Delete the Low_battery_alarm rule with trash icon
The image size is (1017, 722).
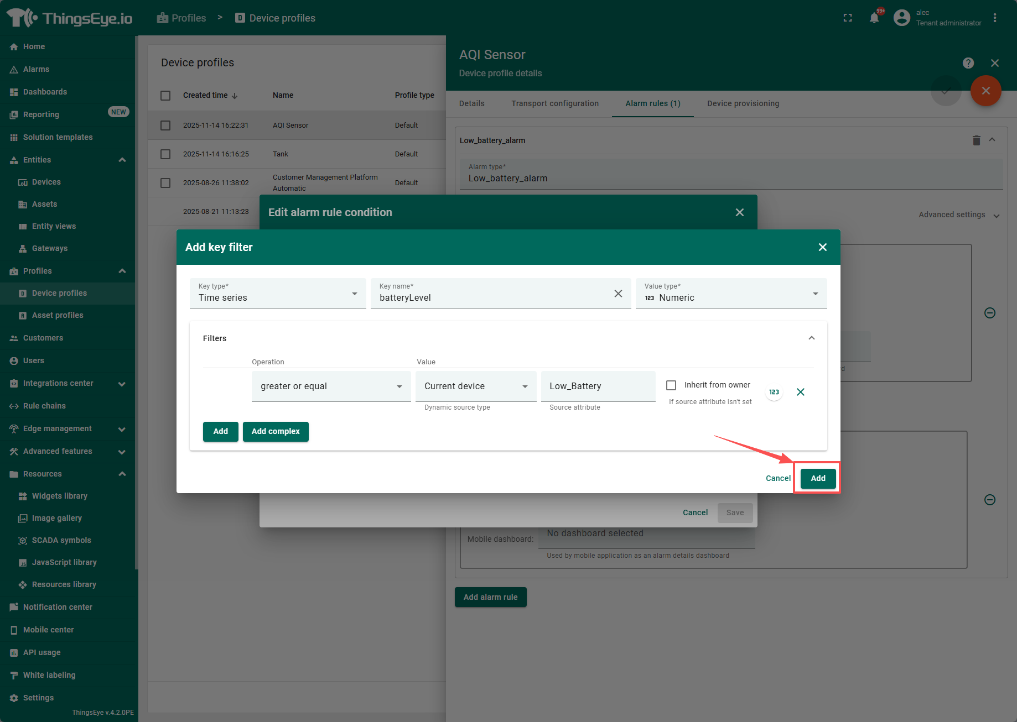[x=976, y=141]
